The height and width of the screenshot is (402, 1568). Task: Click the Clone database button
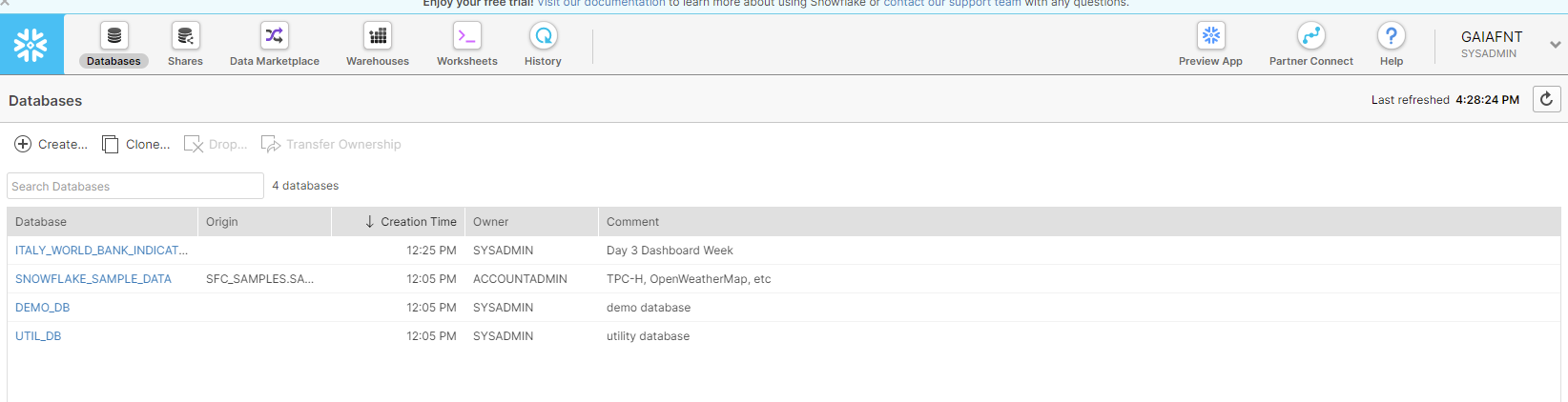coord(135,145)
